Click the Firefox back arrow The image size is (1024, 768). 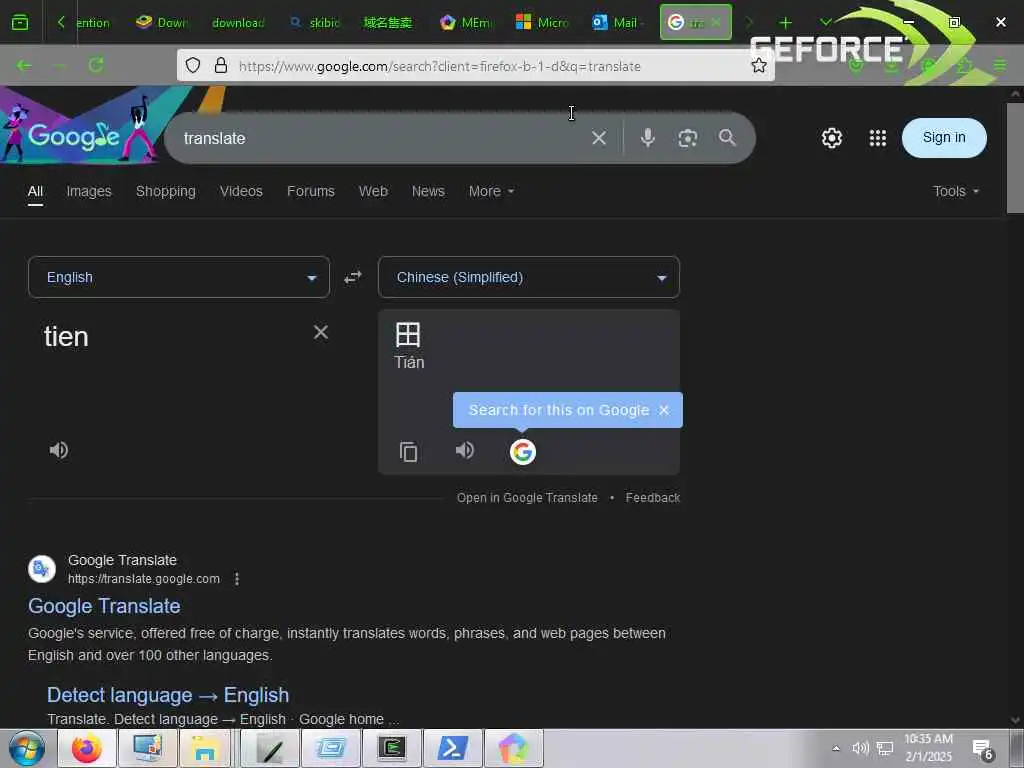[24, 65]
